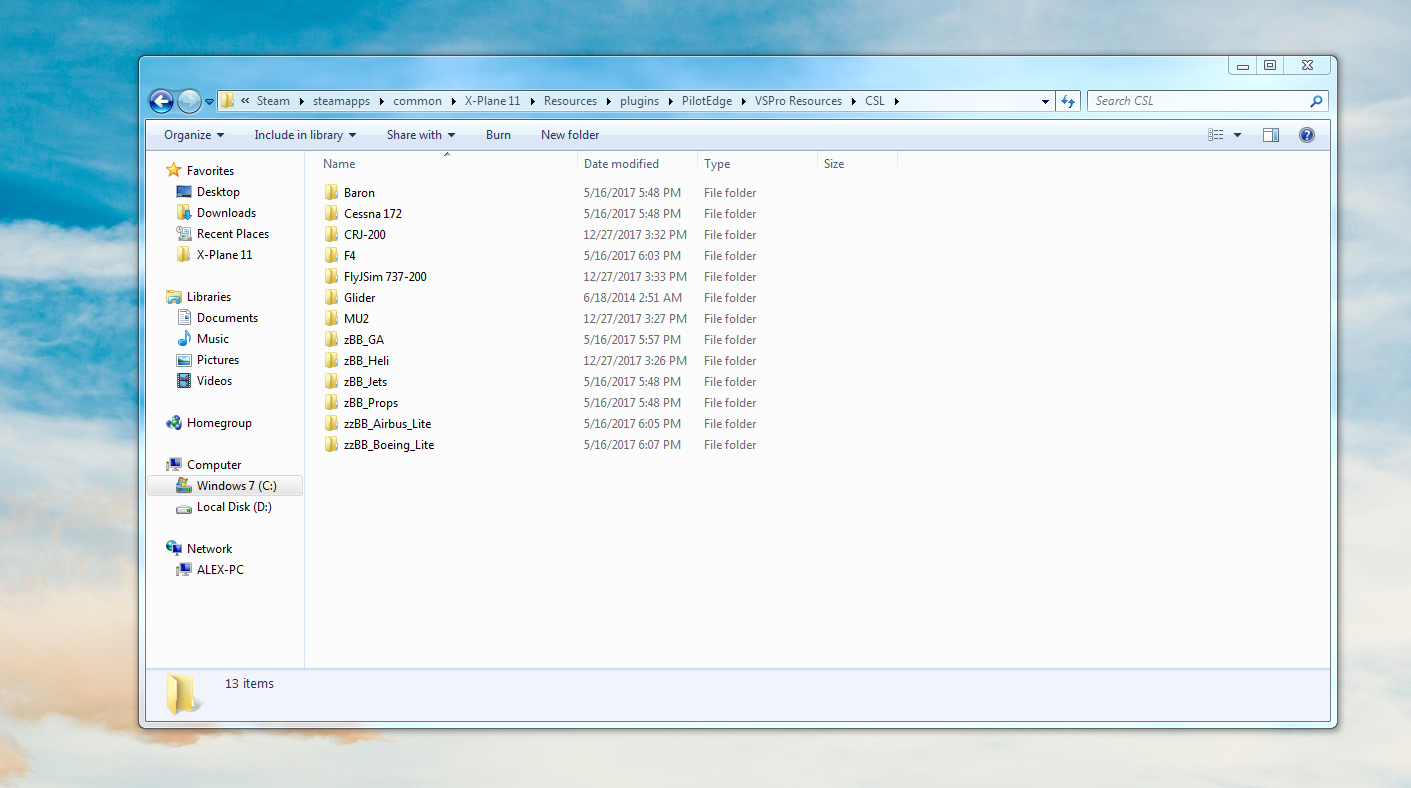Image resolution: width=1411 pixels, height=788 pixels.
Task: Click the refresh button beside the address bar
Action: 1068,101
